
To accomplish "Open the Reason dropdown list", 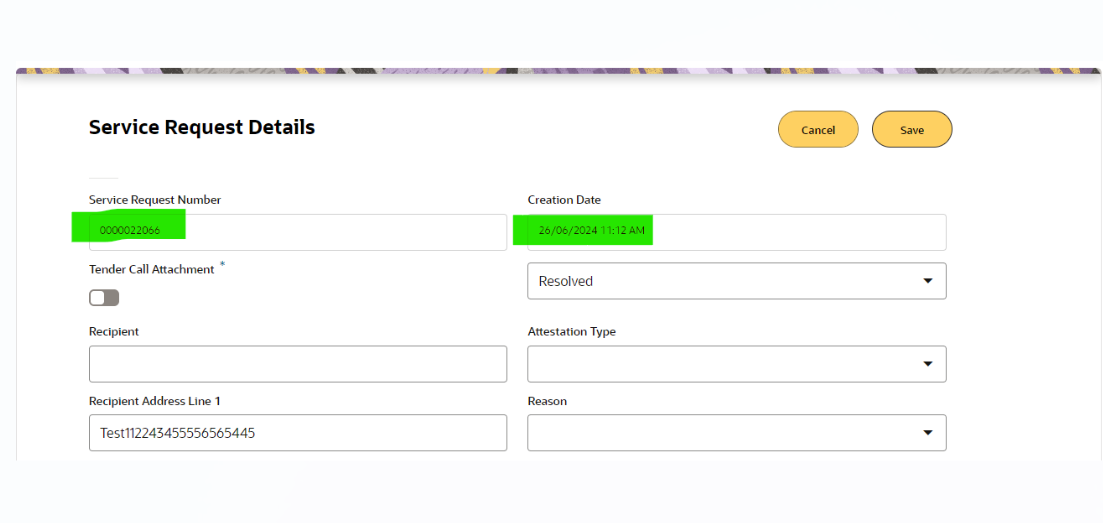I will (737, 433).
